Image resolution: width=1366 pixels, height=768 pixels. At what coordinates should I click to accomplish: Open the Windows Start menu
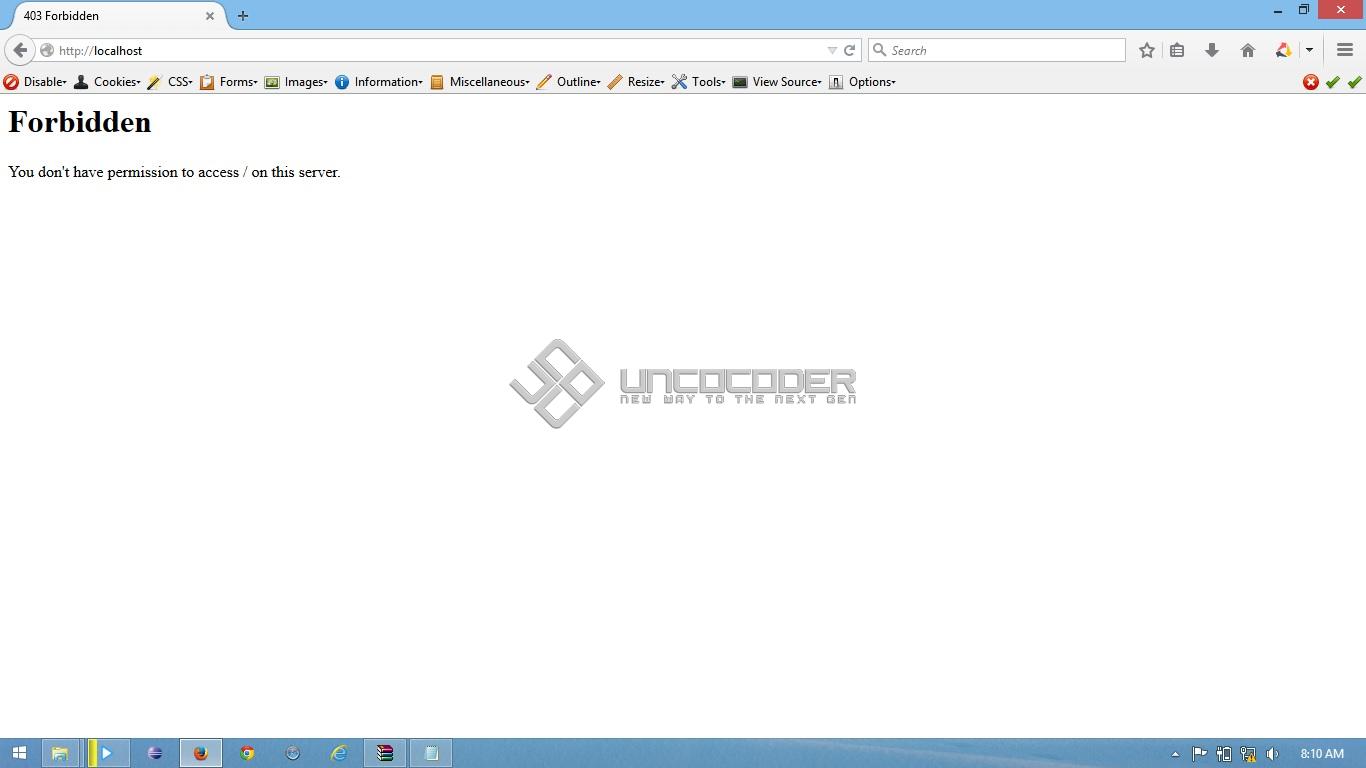[19, 753]
